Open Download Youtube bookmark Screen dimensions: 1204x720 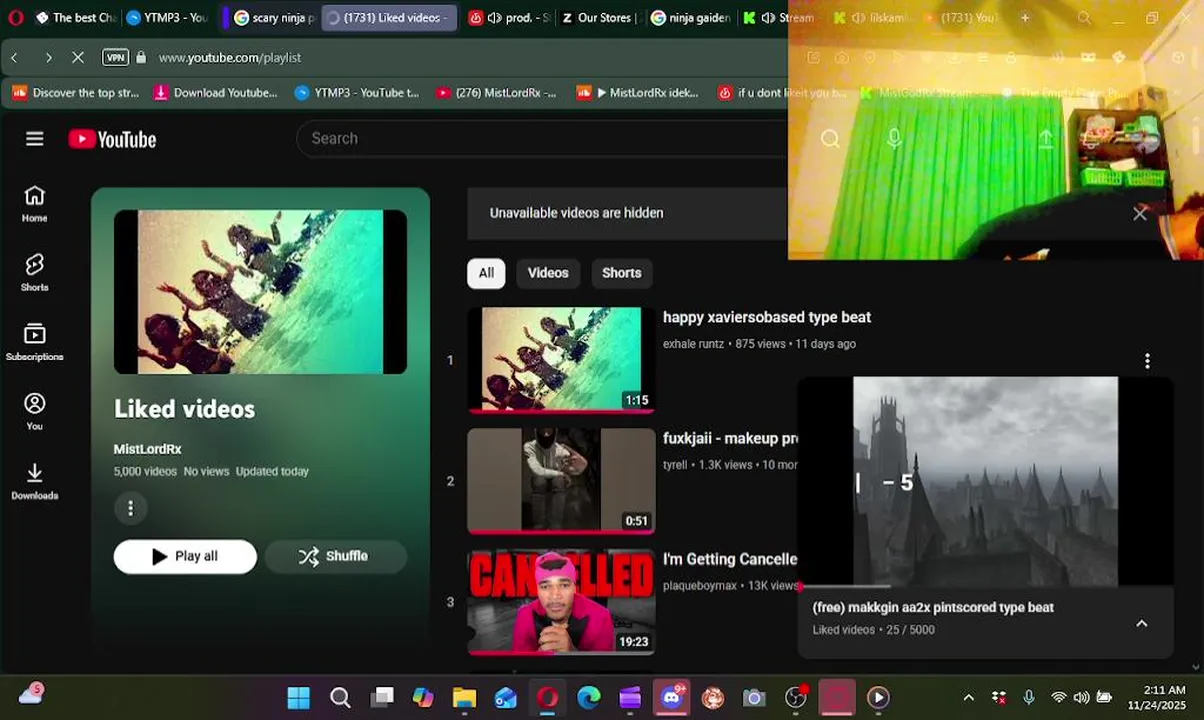tap(216, 93)
